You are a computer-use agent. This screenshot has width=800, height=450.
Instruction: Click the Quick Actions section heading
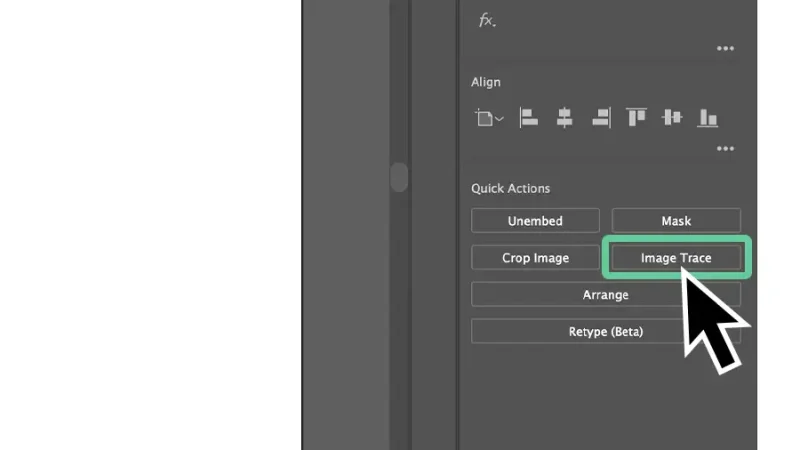[x=511, y=188]
